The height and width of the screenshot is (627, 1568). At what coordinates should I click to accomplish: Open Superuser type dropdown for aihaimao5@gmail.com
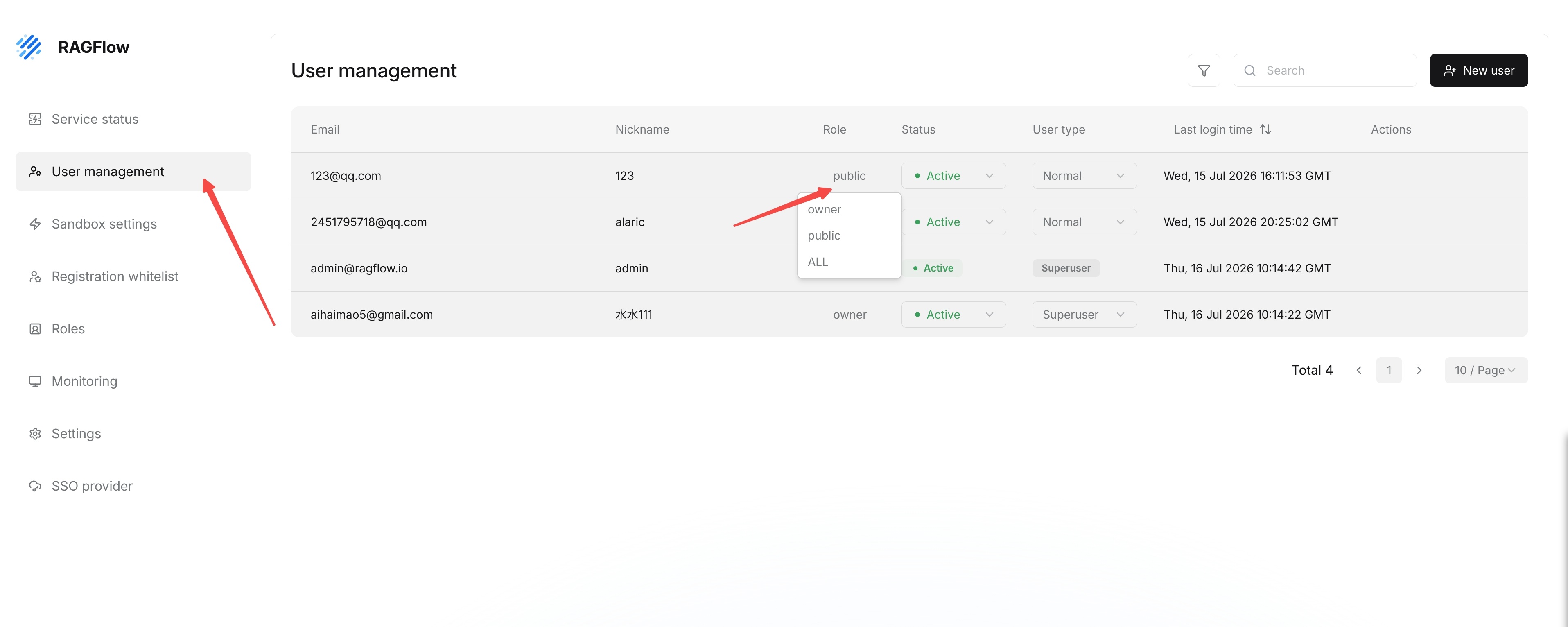[1084, 315]
